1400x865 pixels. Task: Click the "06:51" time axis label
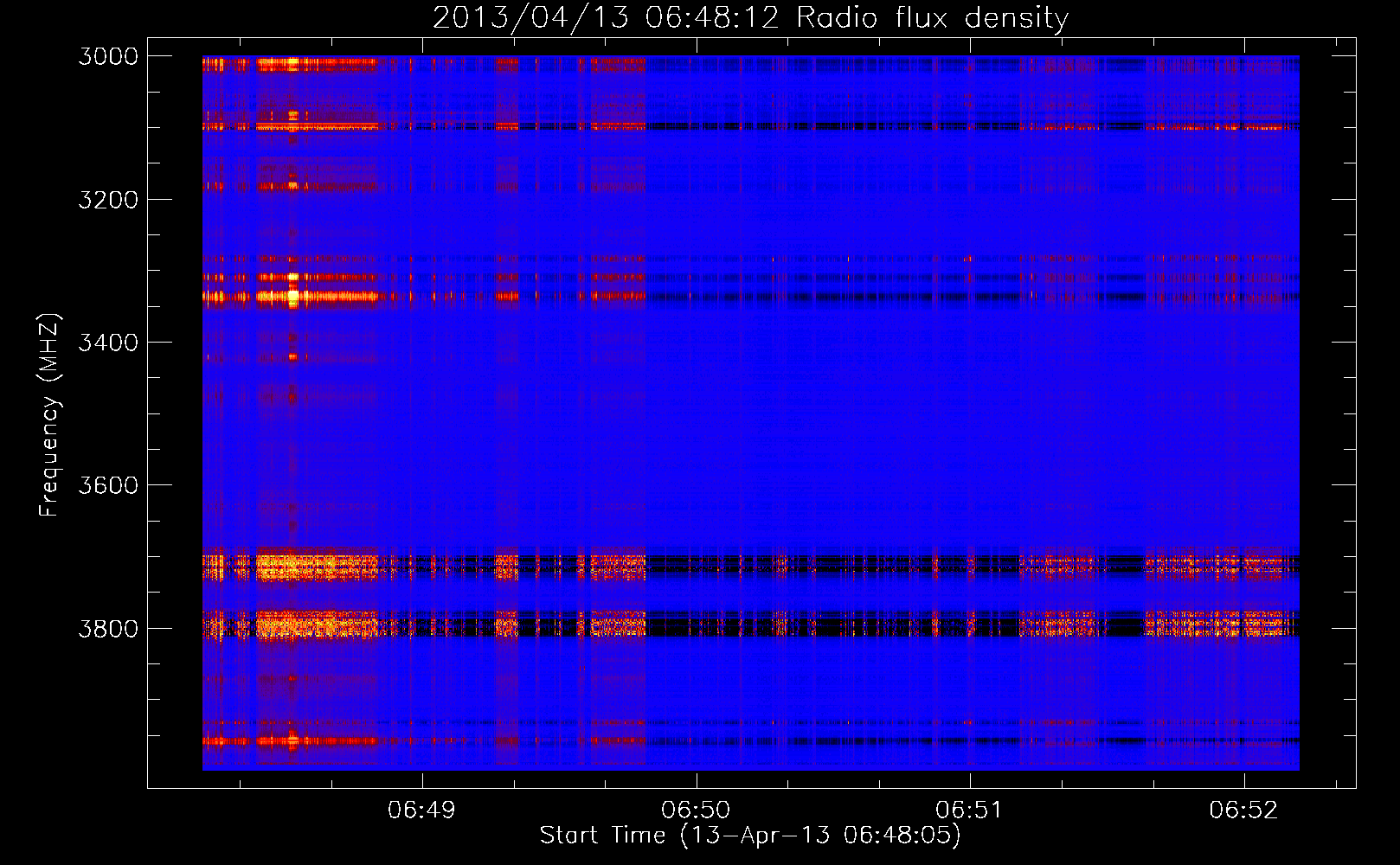(969, 810)
